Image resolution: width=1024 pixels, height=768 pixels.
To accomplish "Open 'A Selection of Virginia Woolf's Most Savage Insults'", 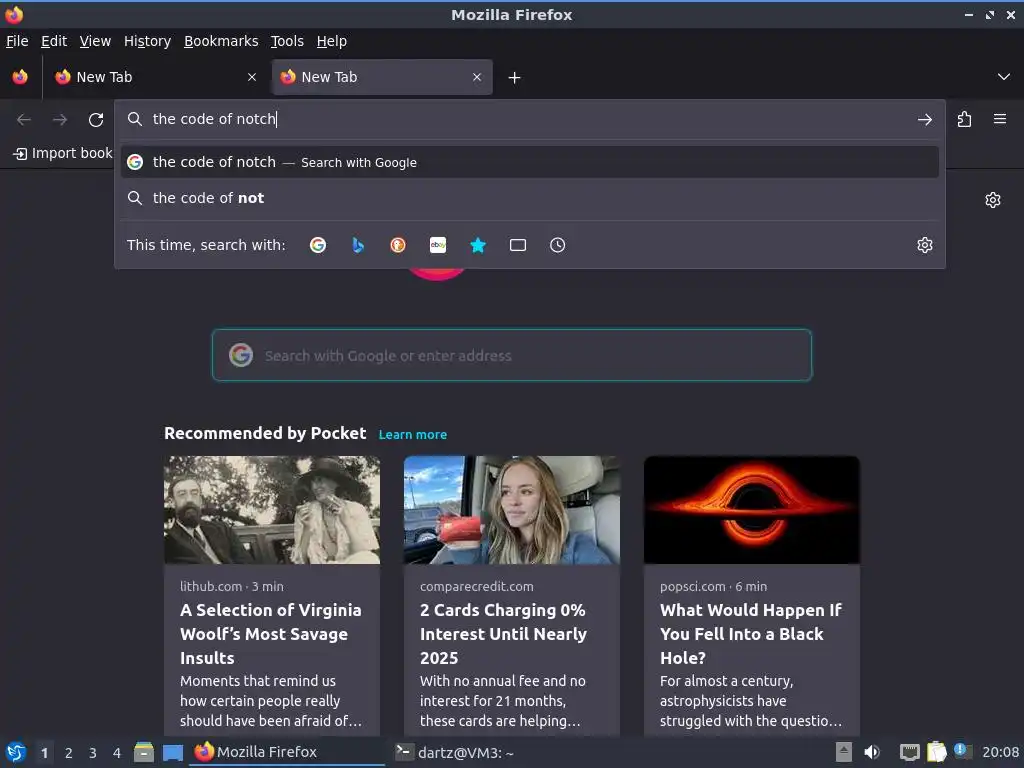I will (270, 633).
